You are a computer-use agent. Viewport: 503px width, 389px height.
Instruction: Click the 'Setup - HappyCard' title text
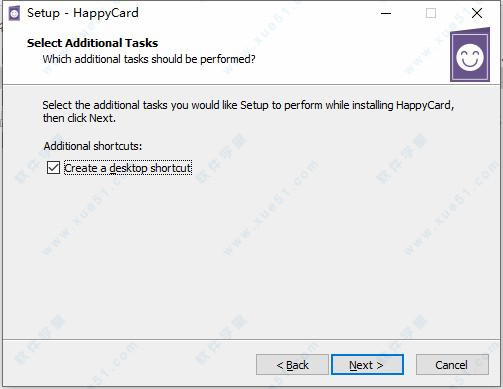[x=83, y=13]
